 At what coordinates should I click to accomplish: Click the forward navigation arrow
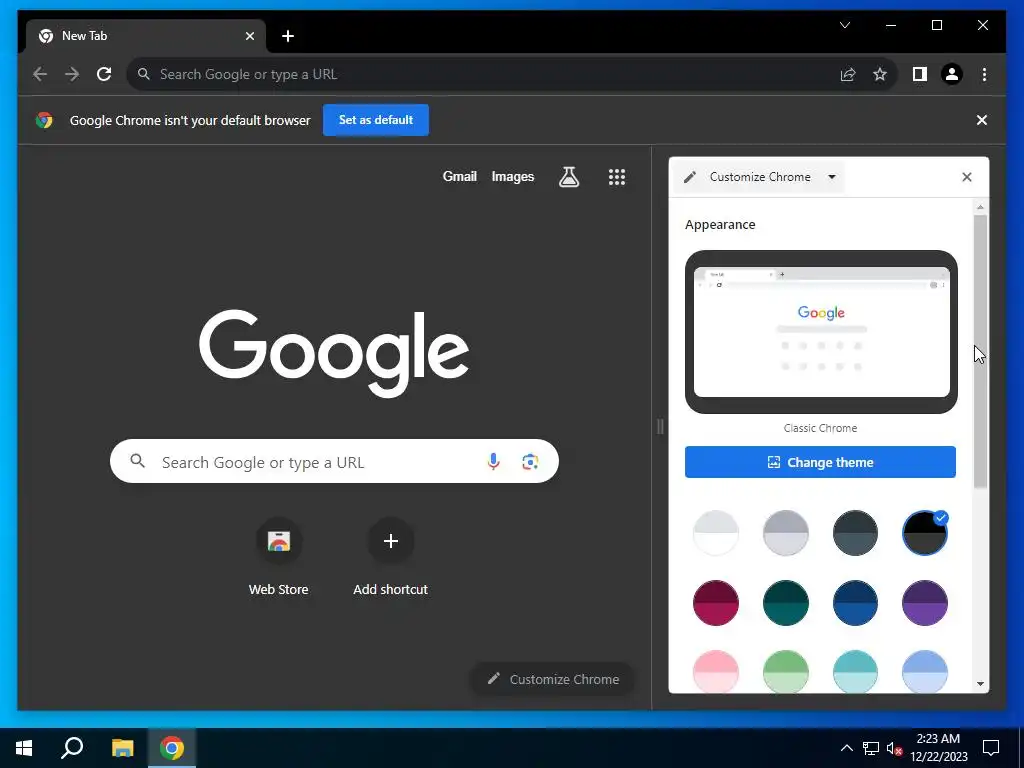pos(72,74)
